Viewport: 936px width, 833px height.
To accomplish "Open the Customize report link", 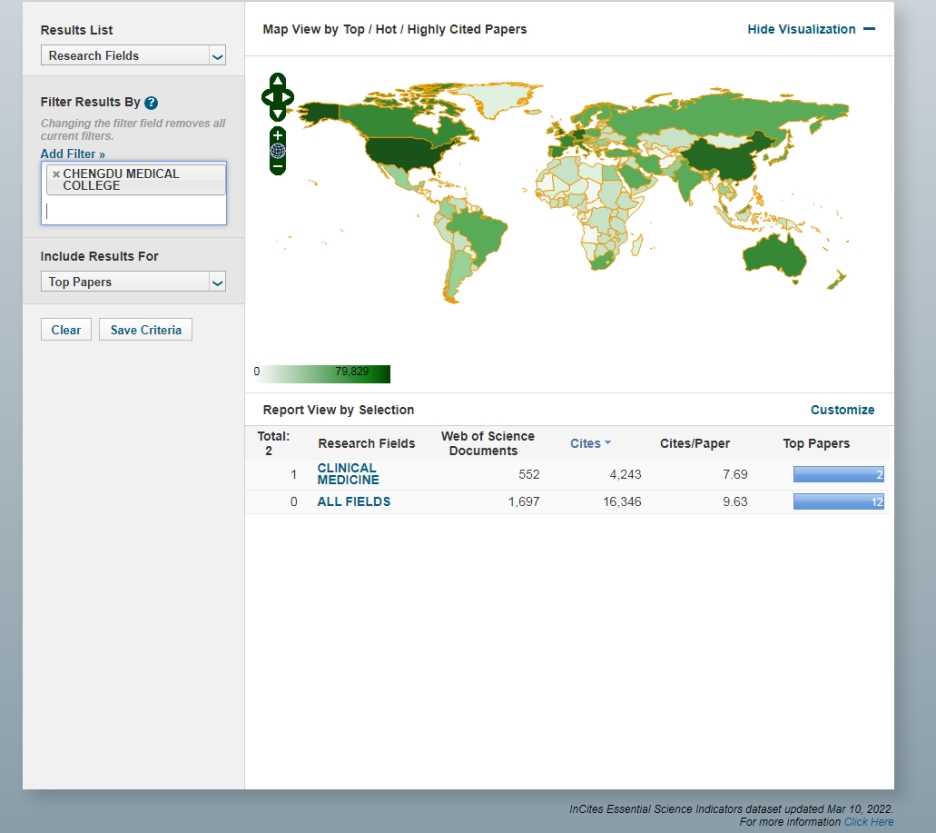I will tap(842, 410).
